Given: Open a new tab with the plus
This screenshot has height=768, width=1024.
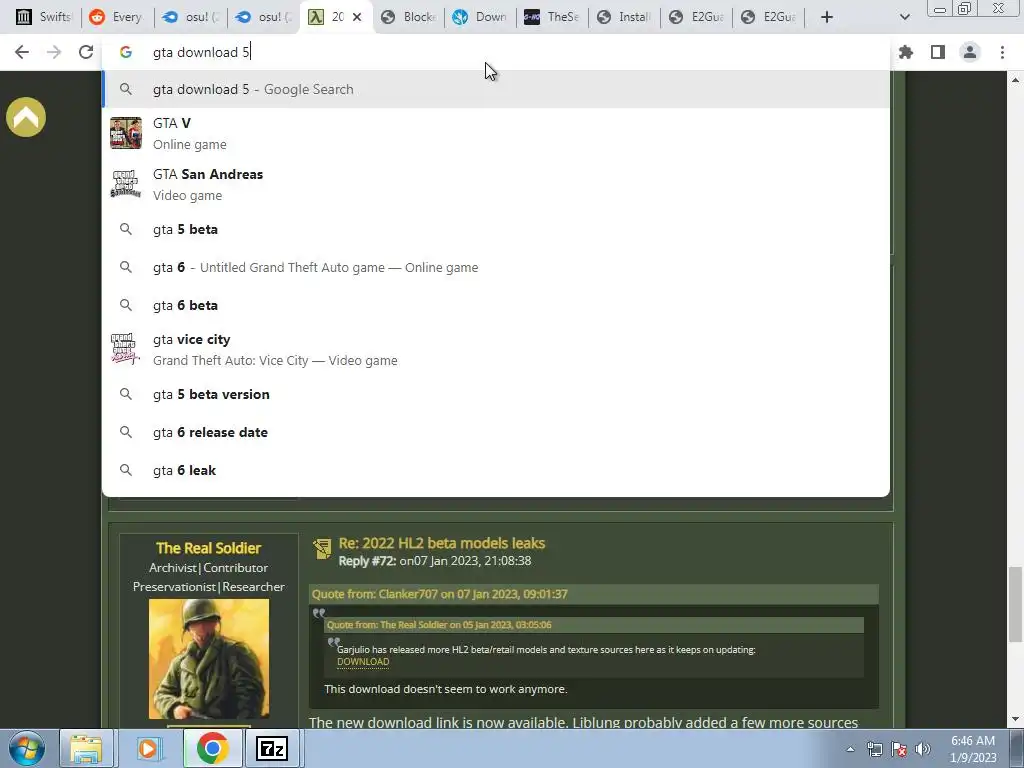Looking at the screenshot, I should 827,17.
